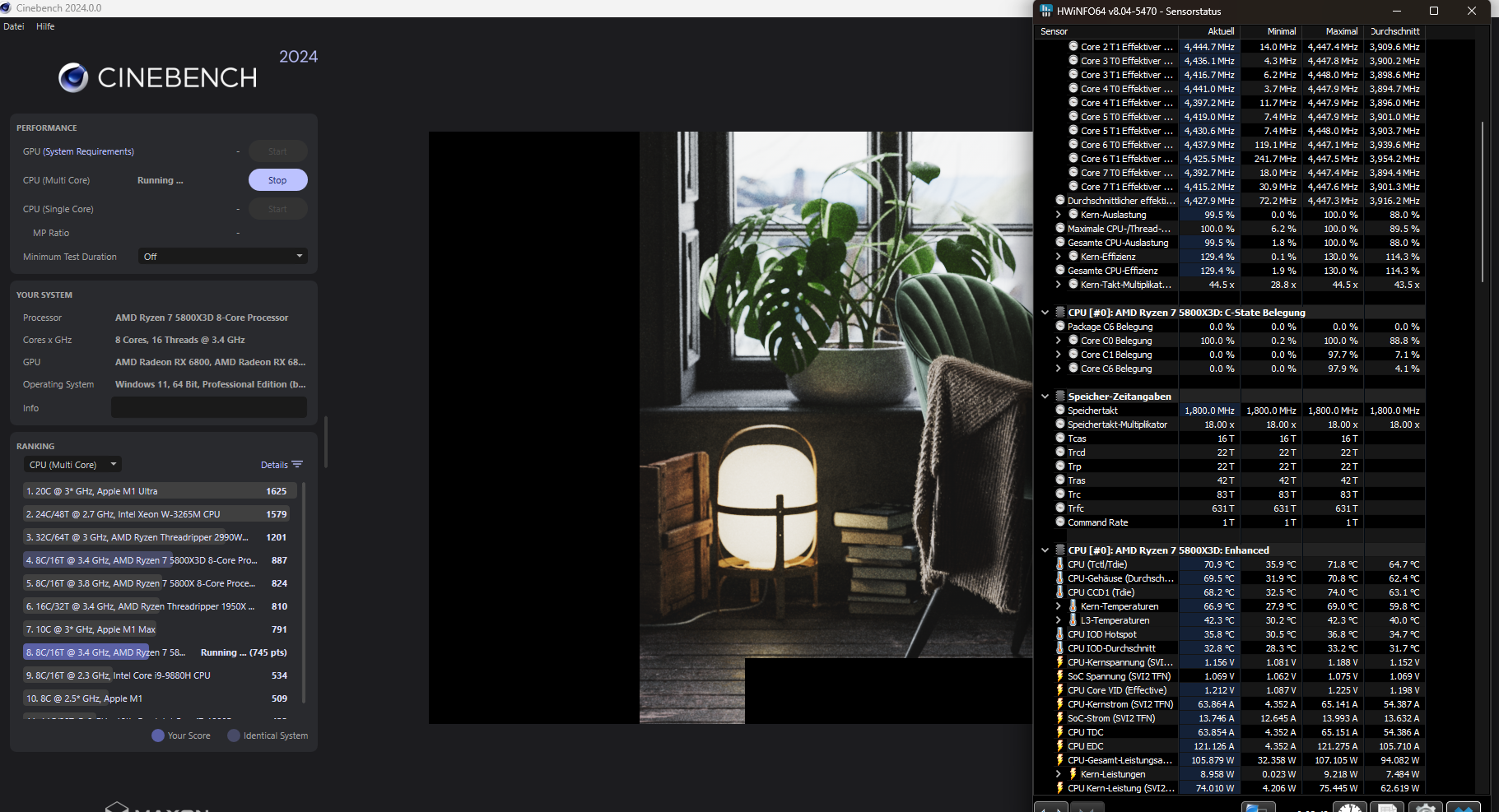Click the CPU Multi Core progress bar showing 745 pts

tap(160, 652)
